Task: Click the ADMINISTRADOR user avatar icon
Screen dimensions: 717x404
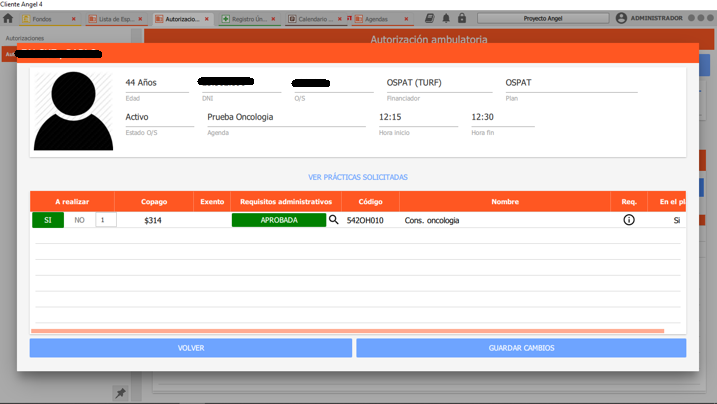Action: pos(621,18)
